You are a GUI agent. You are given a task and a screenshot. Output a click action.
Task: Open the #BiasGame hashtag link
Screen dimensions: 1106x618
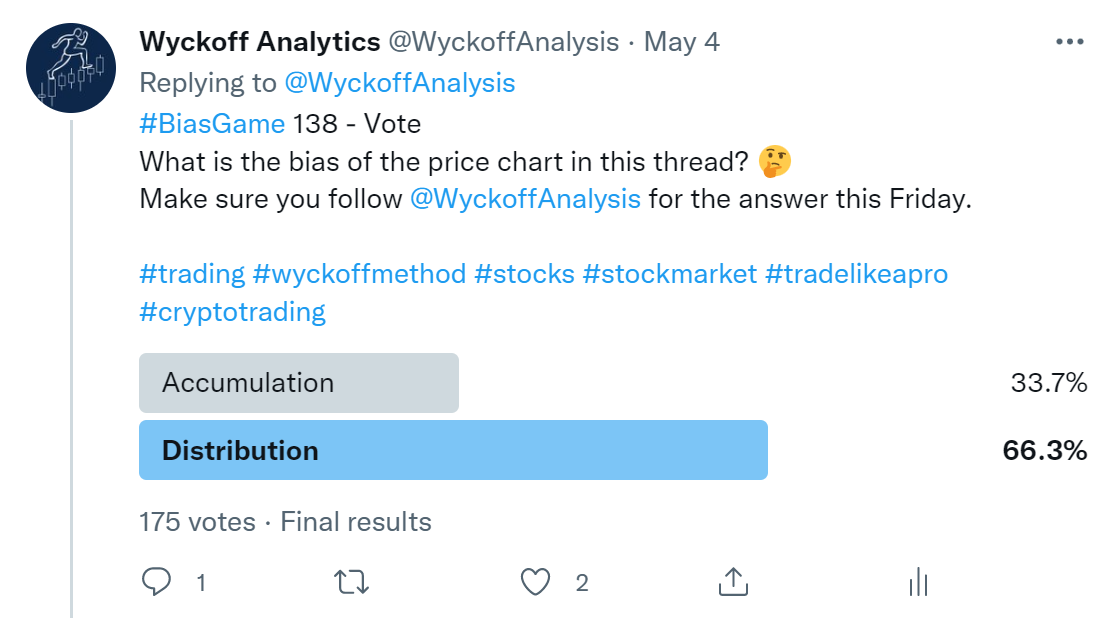(x=212, y=124)
